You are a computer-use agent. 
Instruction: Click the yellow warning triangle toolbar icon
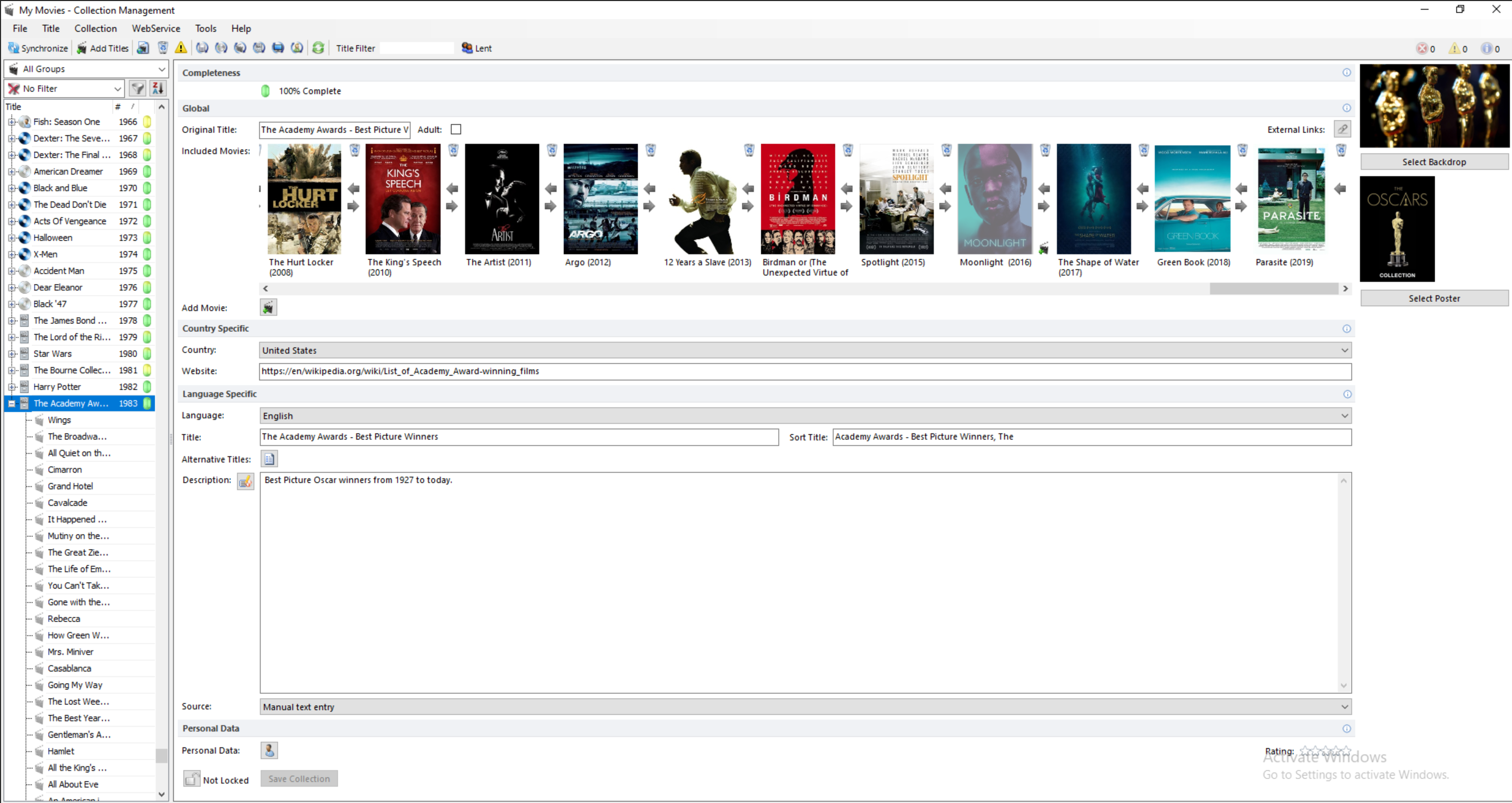(181, 48)
